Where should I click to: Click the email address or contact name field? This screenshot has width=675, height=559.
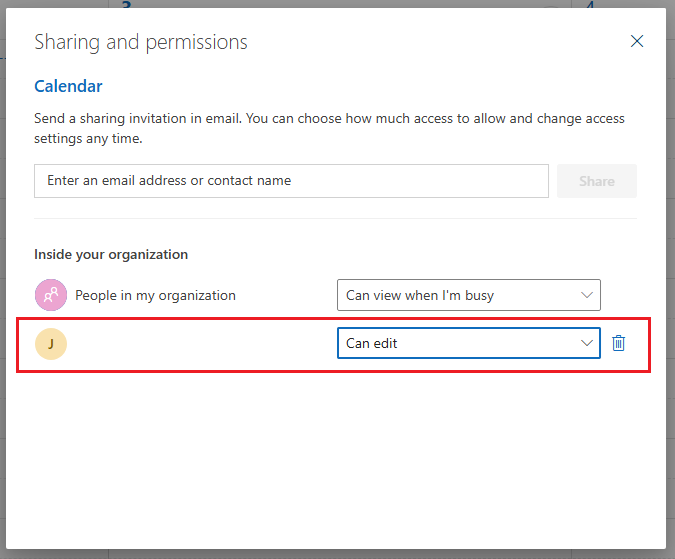coord(291,181)
